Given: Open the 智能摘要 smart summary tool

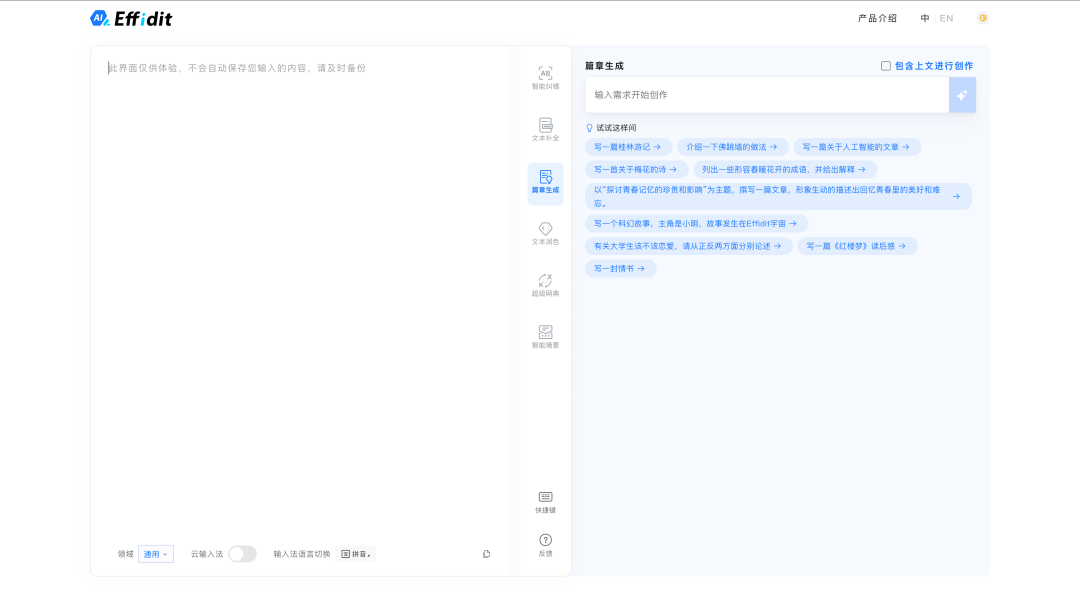Looking at the screenshot, I should [545, 337].
